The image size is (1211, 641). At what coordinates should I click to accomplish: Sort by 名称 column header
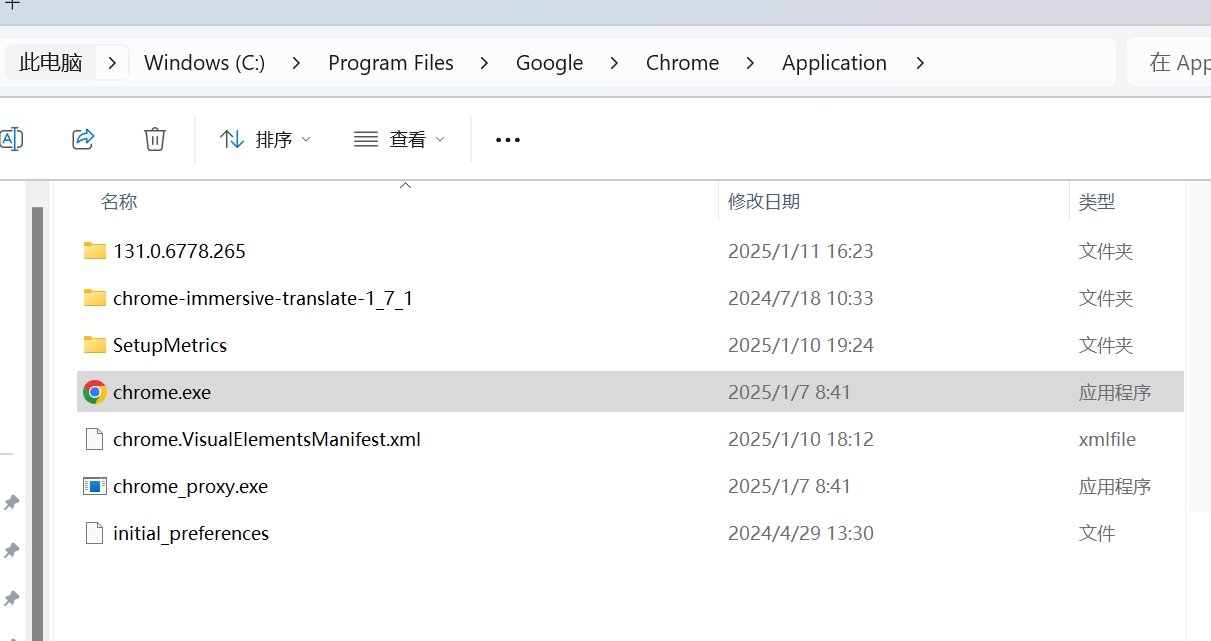(119, 202)
